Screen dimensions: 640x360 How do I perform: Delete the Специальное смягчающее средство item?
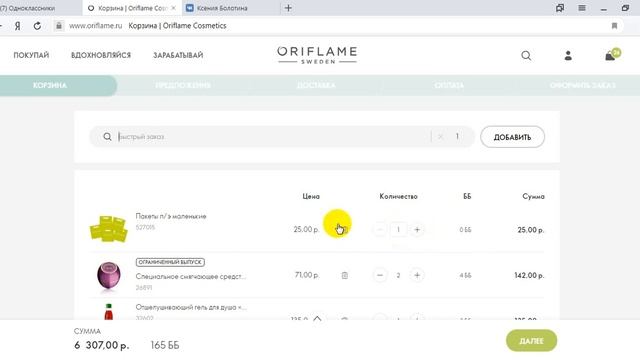(x=344, y=276)
